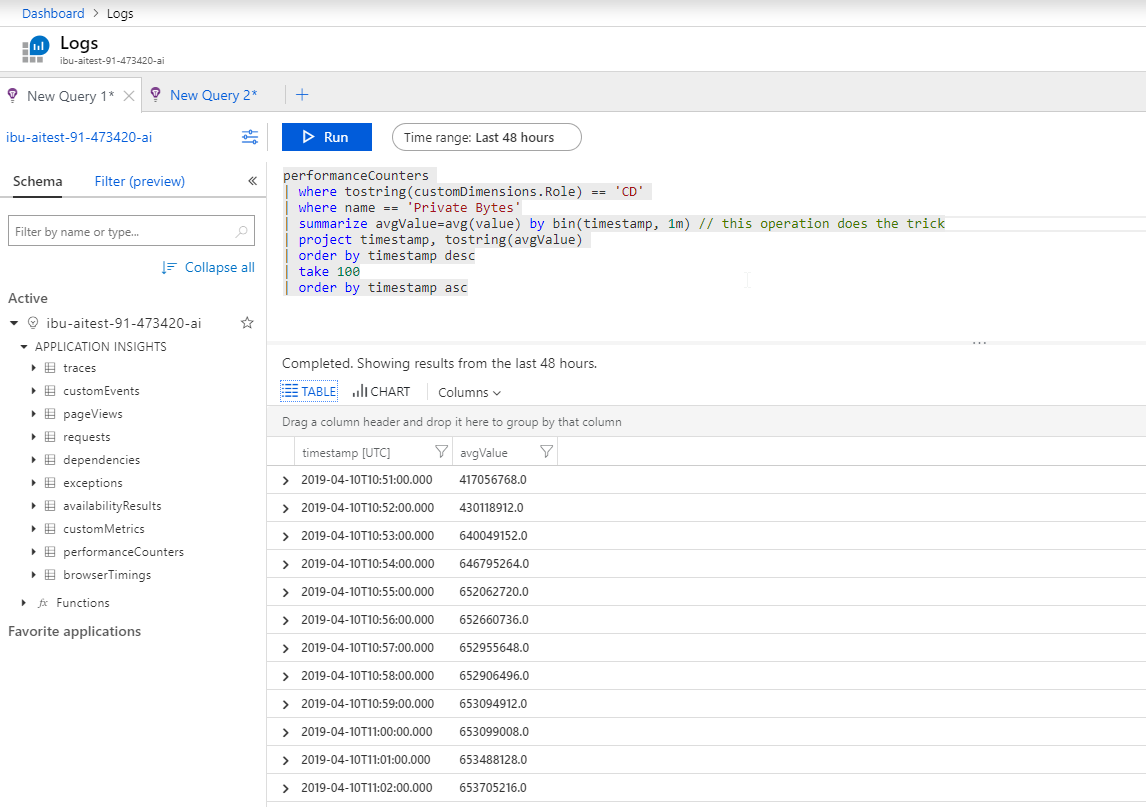The width and height of the screenshot is (1146, 807).
Task: Collapse the ibu-aitest-91-473420-ai tree node
Action: tap(14, 322)
